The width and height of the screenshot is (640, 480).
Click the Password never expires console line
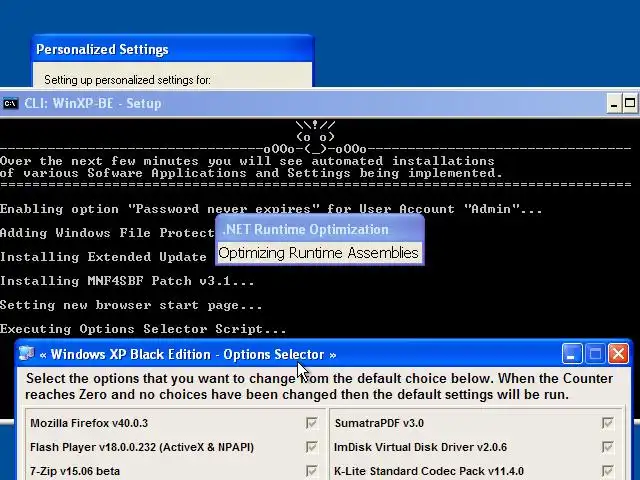tap(271, 209)
